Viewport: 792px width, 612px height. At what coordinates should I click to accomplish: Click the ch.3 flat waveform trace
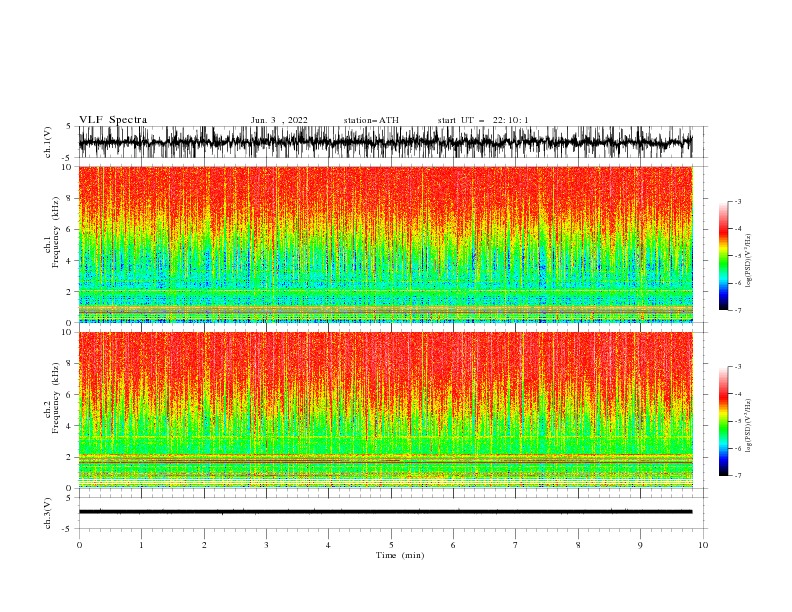pyautogui.click(x=385, y=512)
